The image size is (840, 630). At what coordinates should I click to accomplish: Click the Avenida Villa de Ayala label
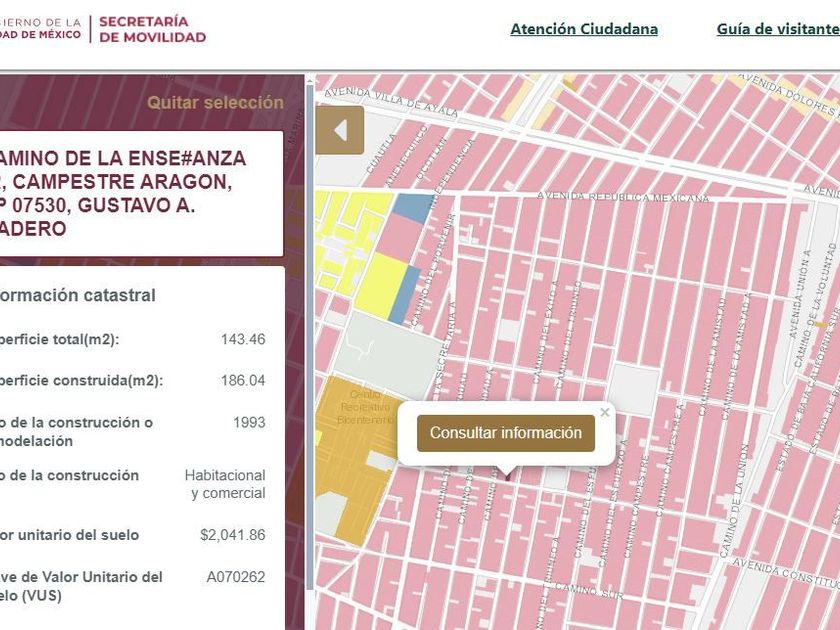click(391, 102)
